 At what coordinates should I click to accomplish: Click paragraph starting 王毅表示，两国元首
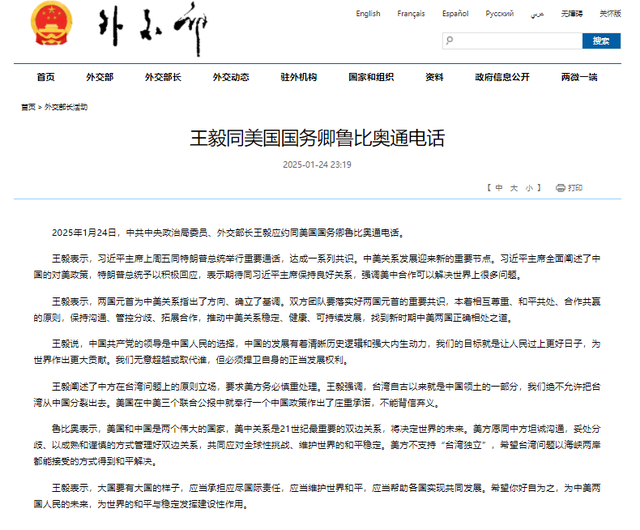pos(317,310)
